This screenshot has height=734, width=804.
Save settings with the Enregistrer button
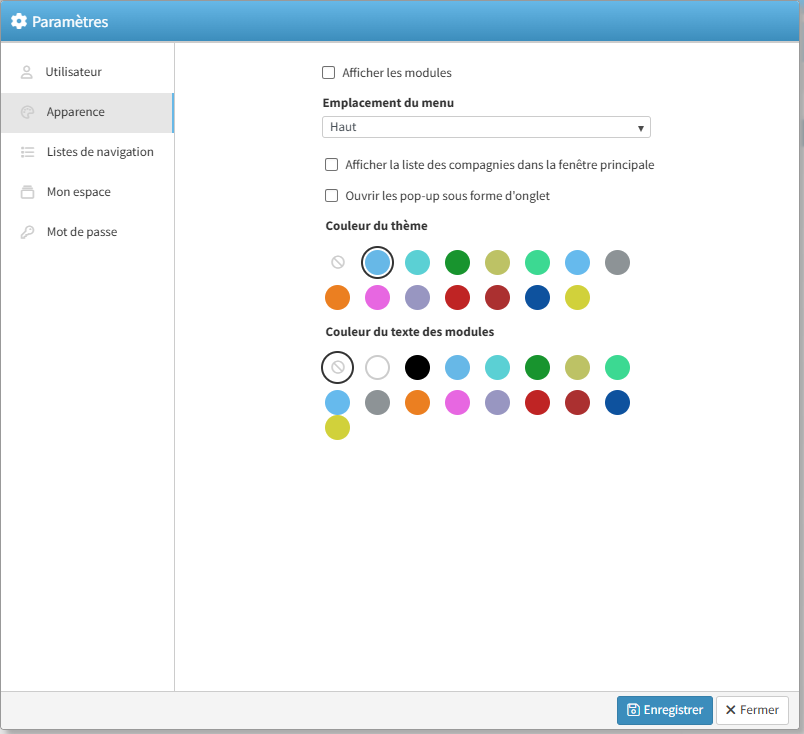[x=664, y=710]
